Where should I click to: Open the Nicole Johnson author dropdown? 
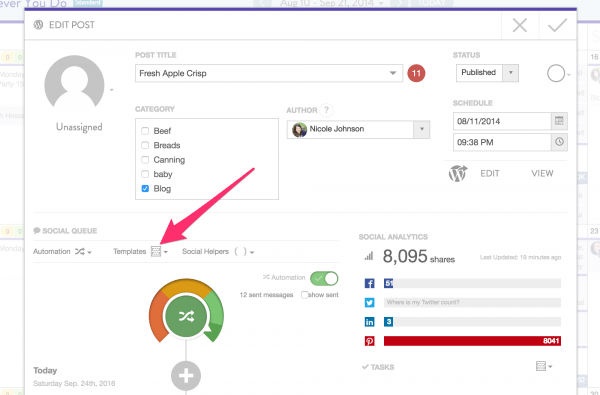358,129
